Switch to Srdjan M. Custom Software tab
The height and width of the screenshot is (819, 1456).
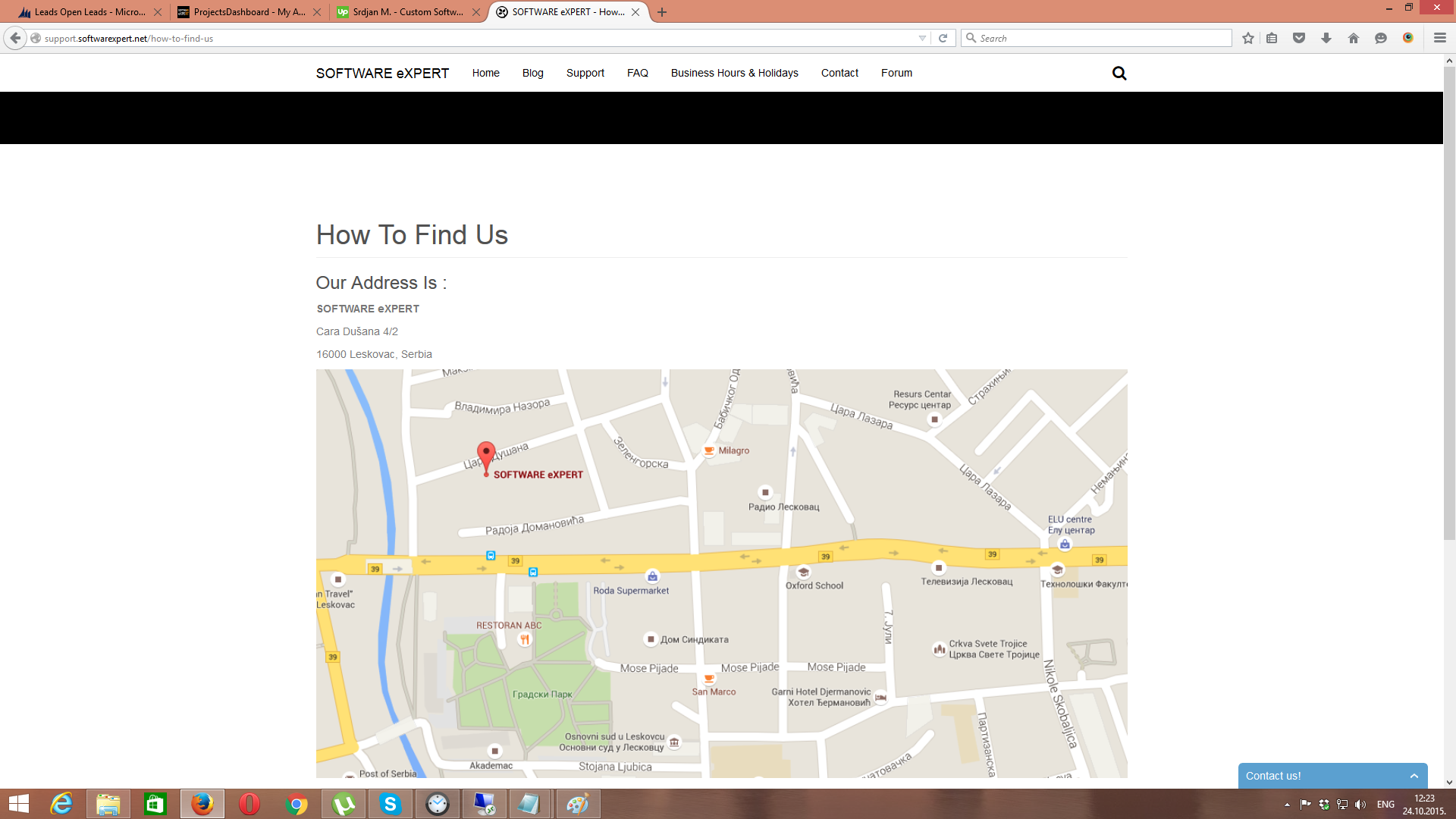coord(408,12)
